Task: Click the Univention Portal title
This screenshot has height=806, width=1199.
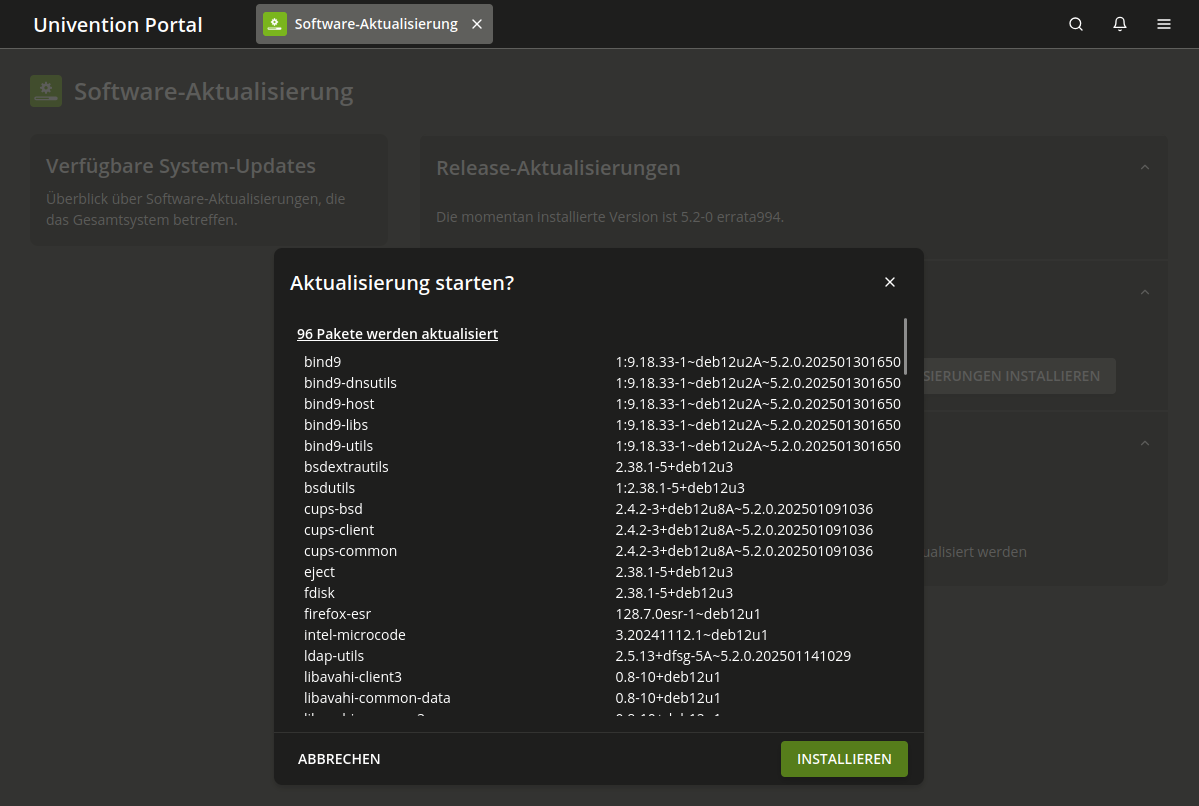Action: coord(117,24)
